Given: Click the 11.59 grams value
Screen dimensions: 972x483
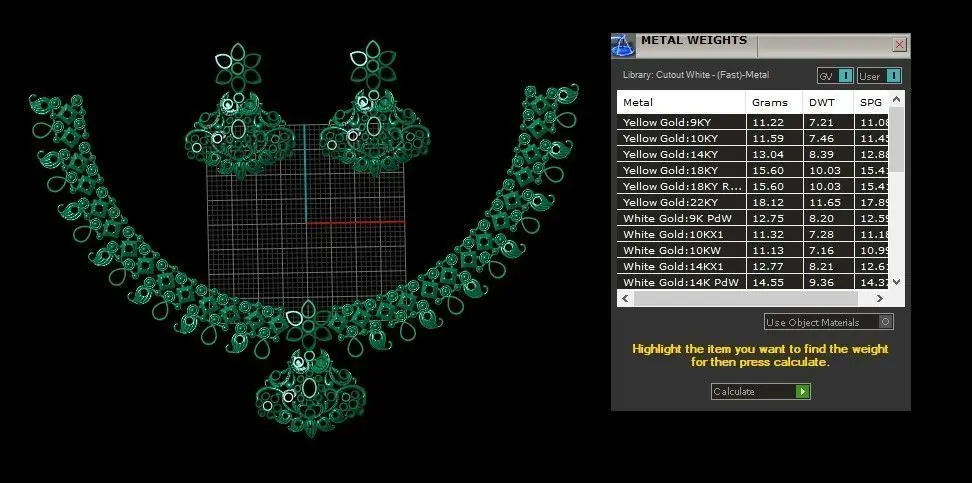Looking at the screenshot, I should tap(767, 138).
